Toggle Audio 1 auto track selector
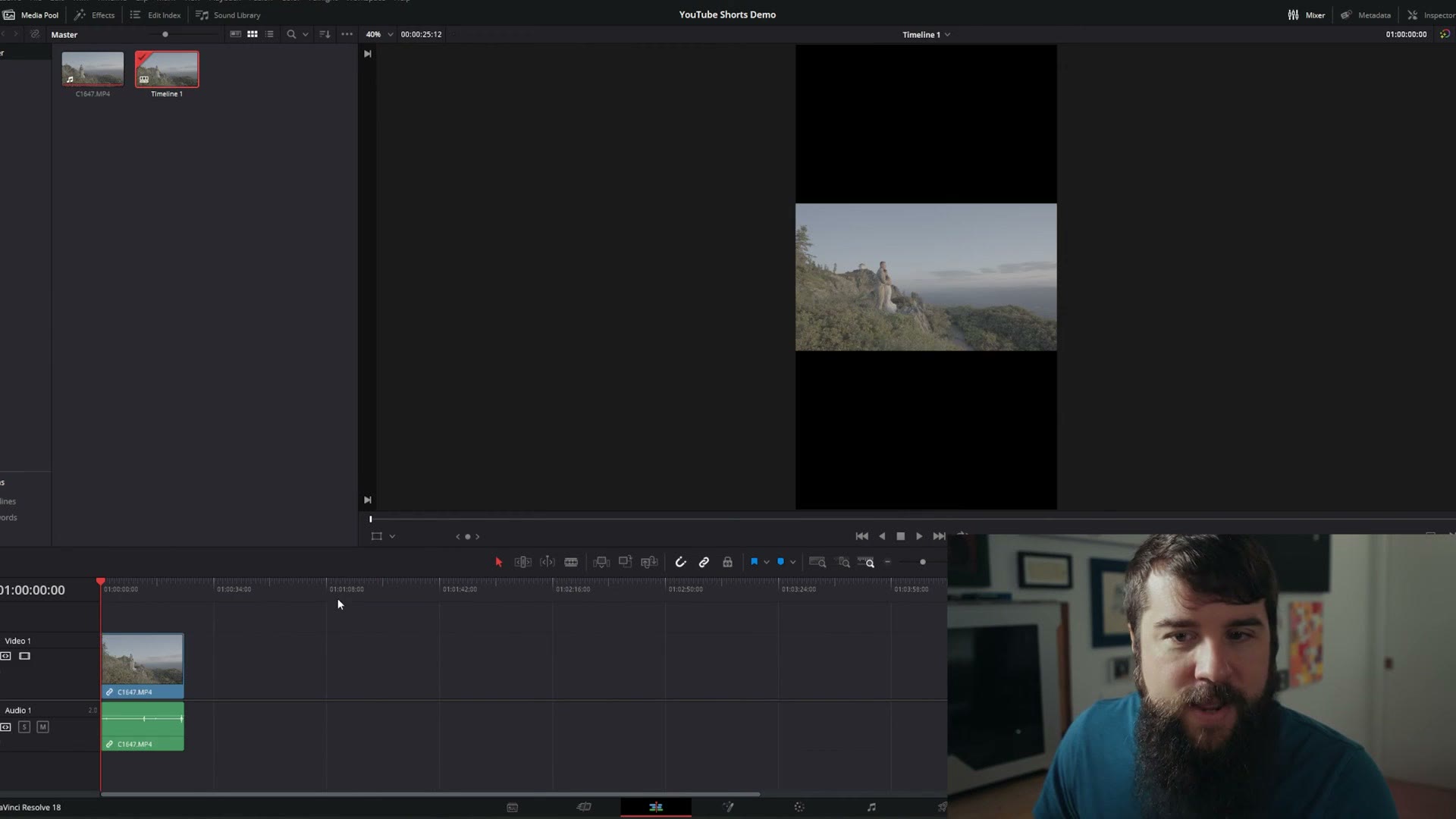 pyautogui.click(x=6, y=727)
